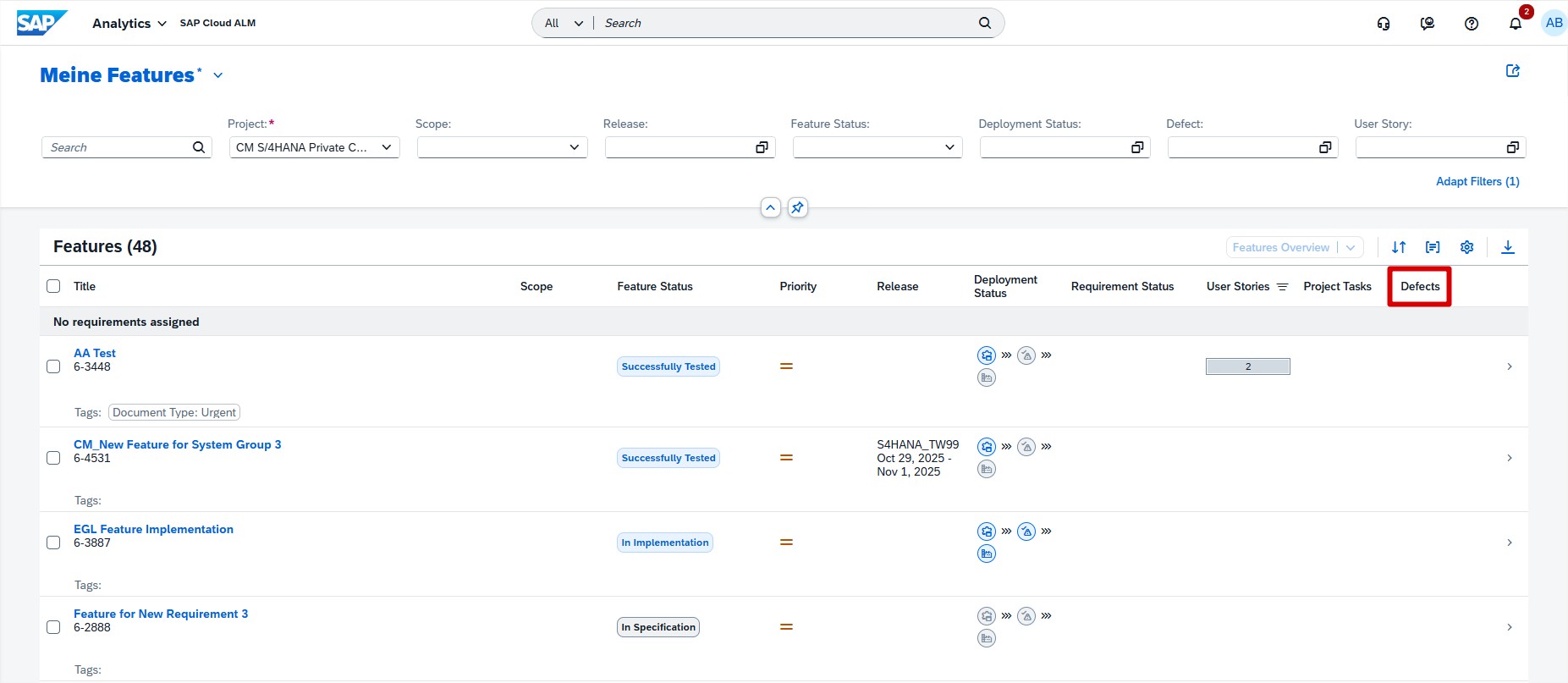Click the top global Search field
This screenshot has width=1568, height=683.
(787, 23)
